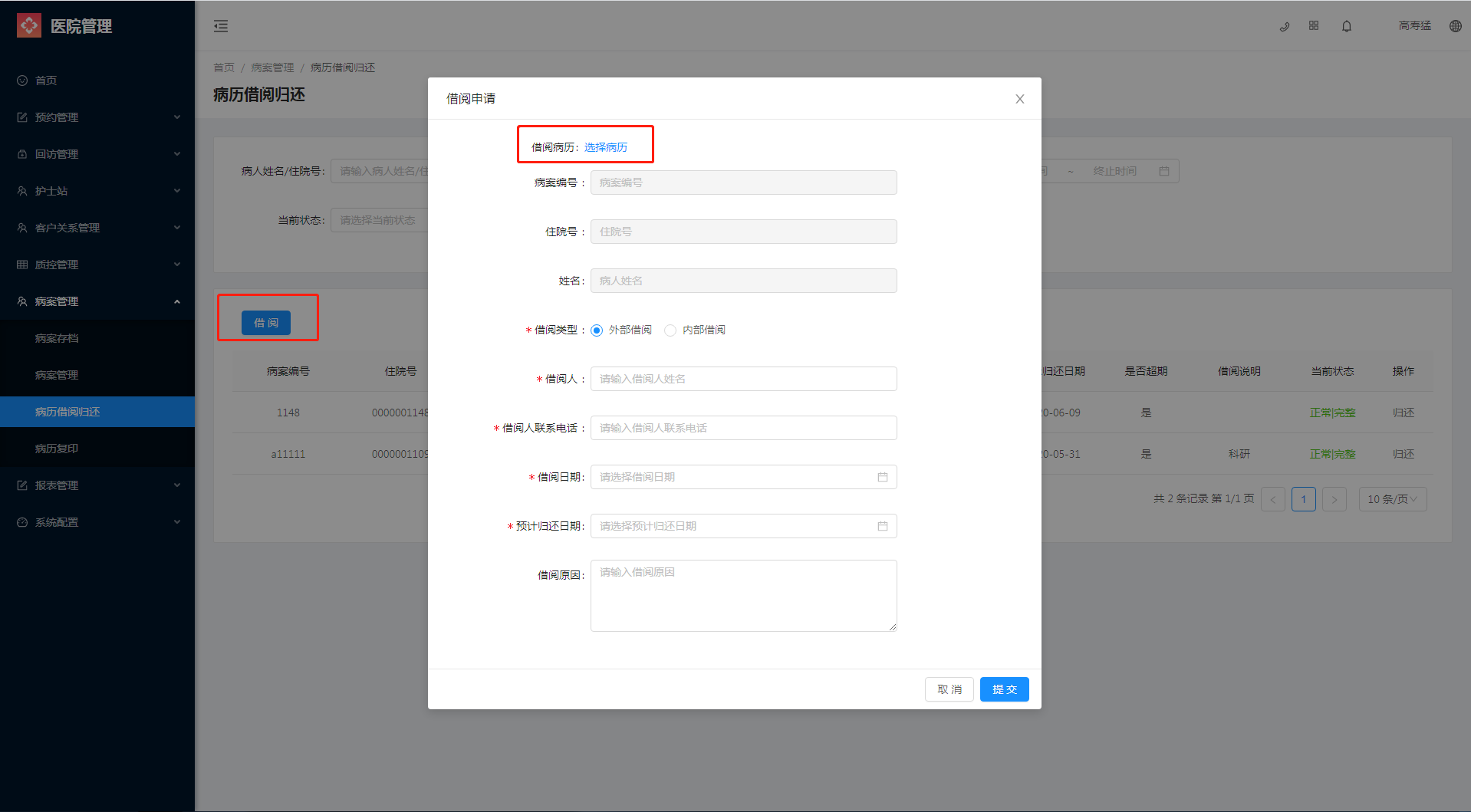
Task: Click the 质控管理 table icon in sidebar
Action: point(22,265)
